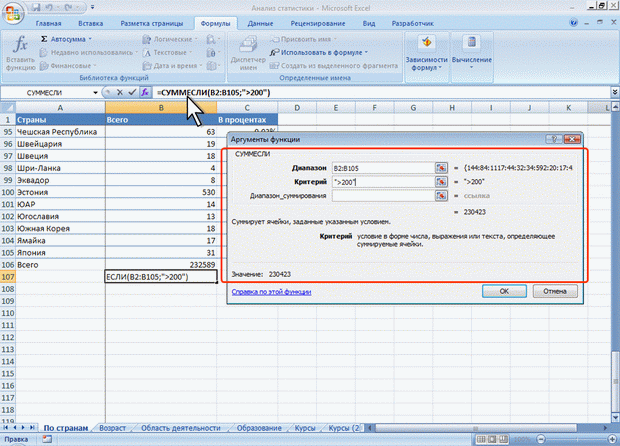This screenshot has height=446, width=620.
Task: Click the Диапазон range collapse icon
Action: [x=441, y=168]
